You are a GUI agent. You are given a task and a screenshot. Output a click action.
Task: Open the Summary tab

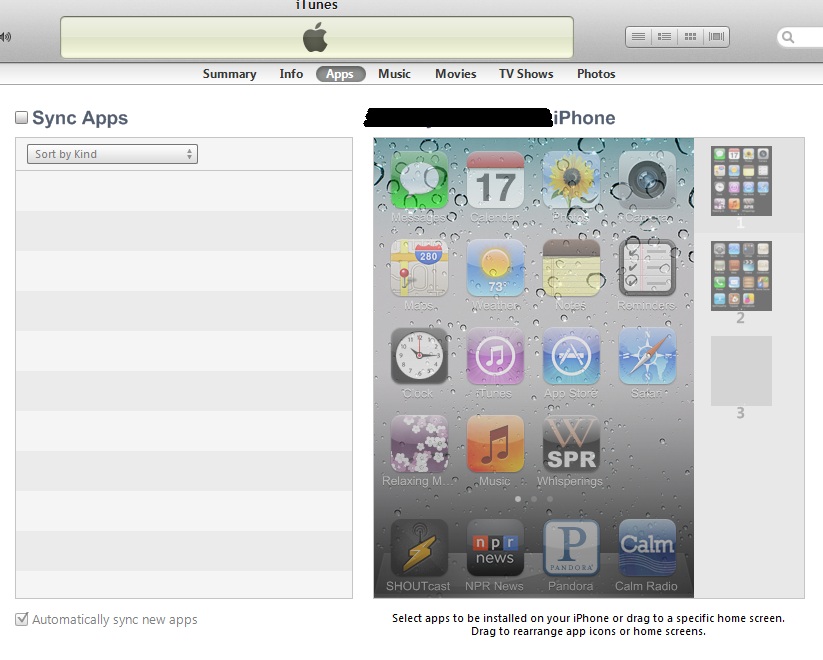pyautogui.click(x=229, y=74)
